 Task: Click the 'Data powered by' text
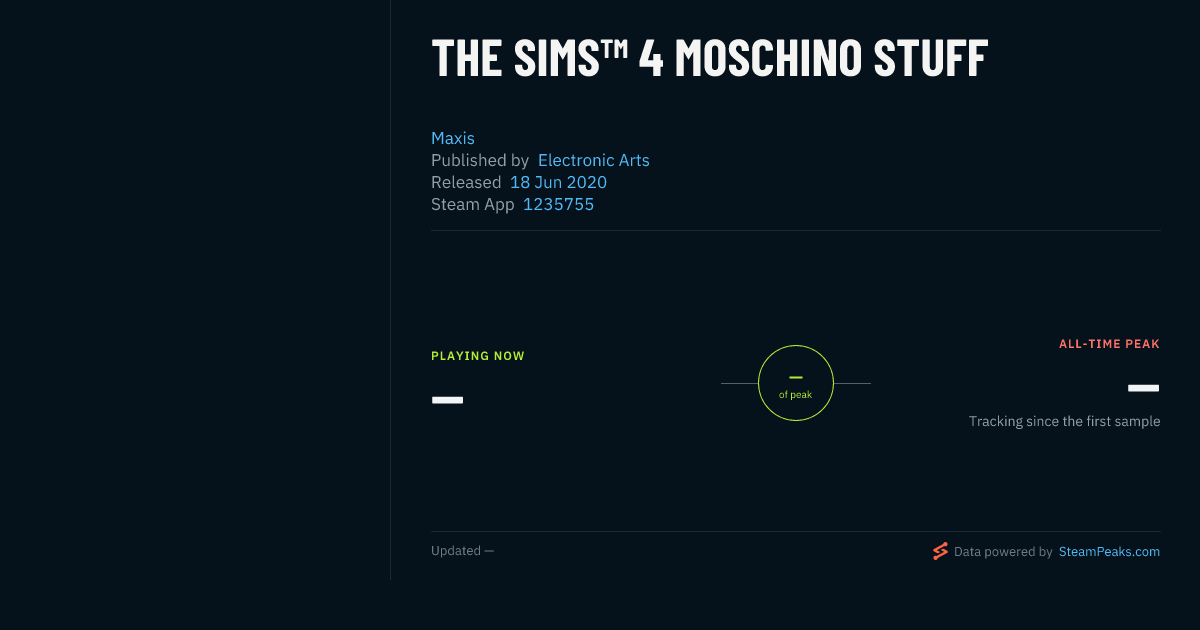[x=1003, y=551]
